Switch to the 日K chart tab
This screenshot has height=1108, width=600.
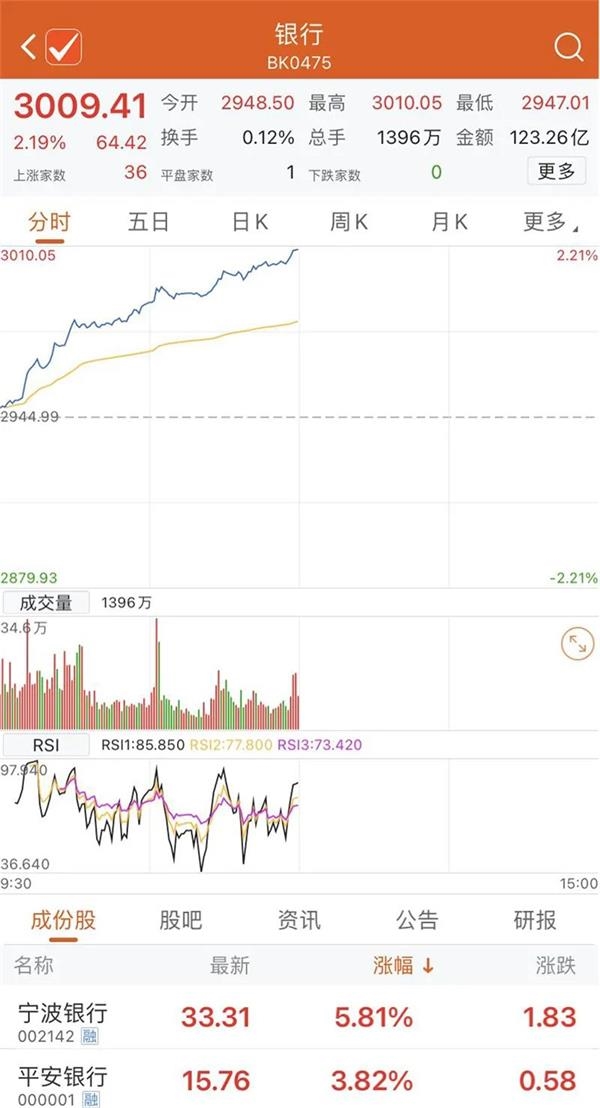[x=249, y=222]
